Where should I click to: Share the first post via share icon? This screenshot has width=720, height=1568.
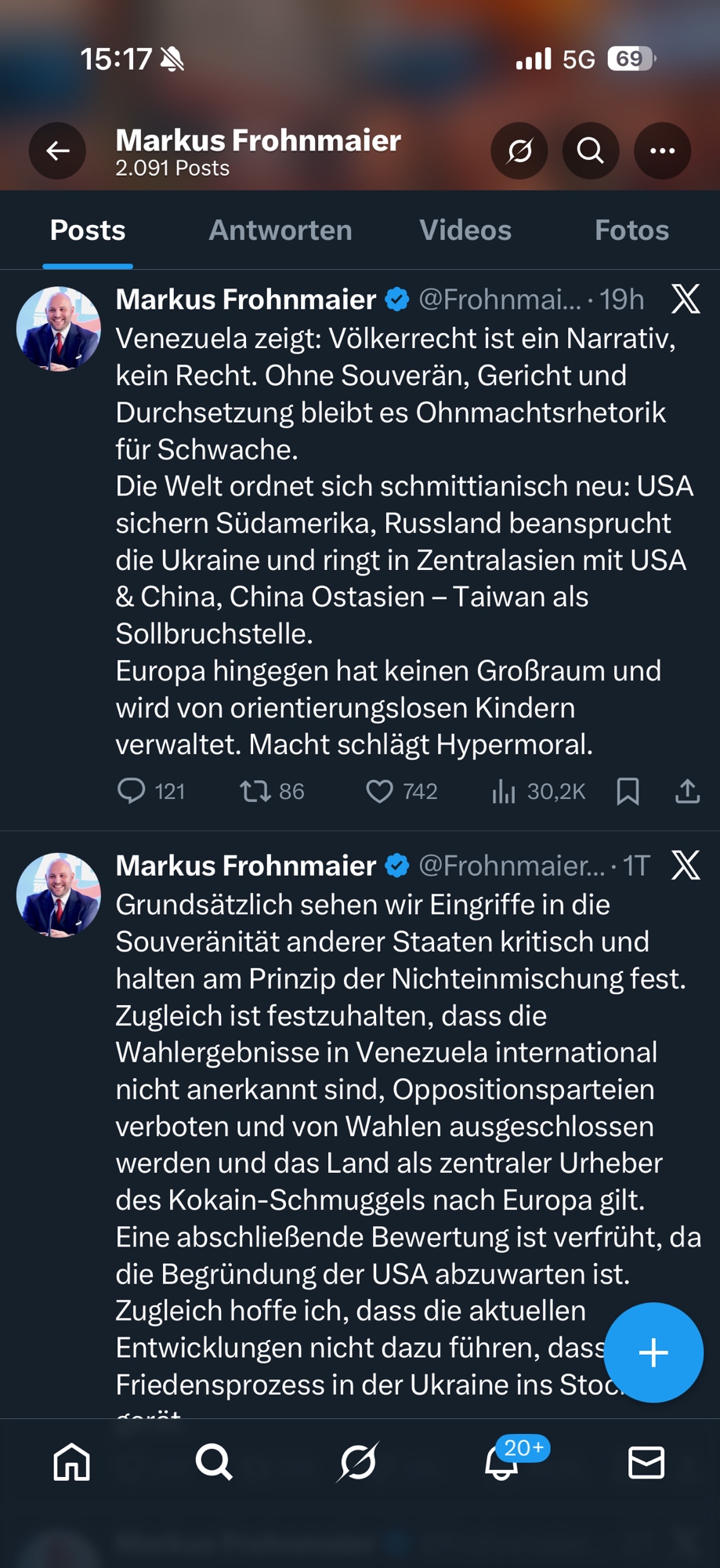point(687,791)
